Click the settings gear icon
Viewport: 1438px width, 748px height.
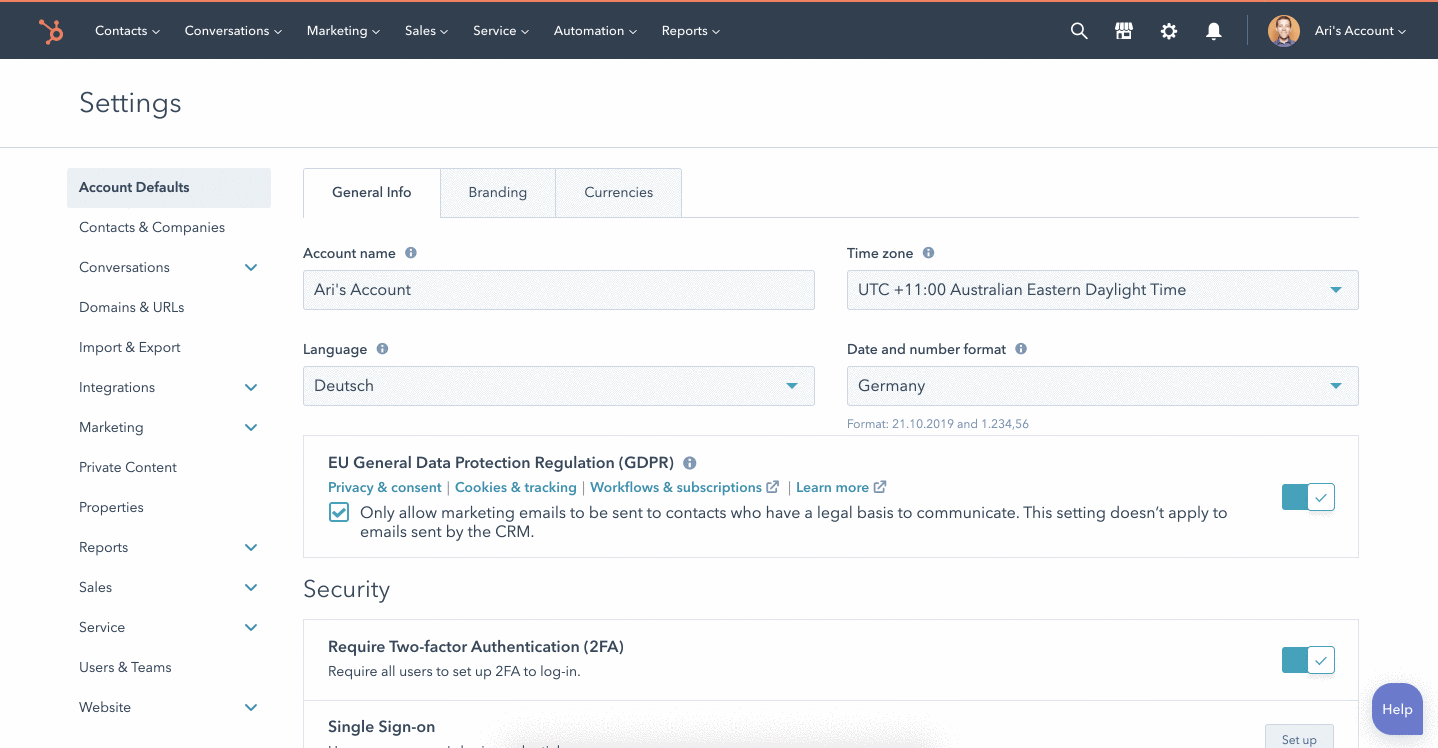click(1169, 31)
